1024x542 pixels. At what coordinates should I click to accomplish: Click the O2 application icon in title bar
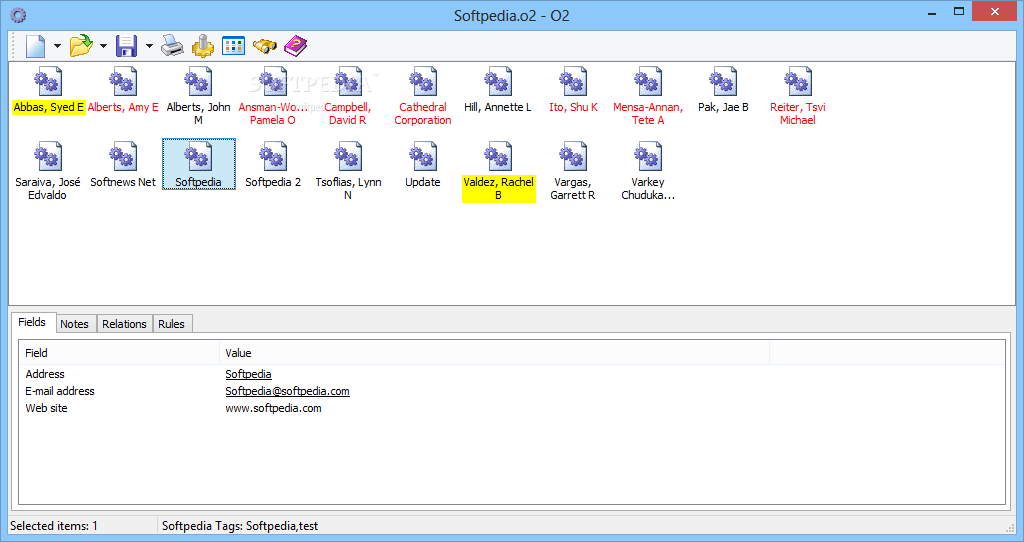coord(18,15)
